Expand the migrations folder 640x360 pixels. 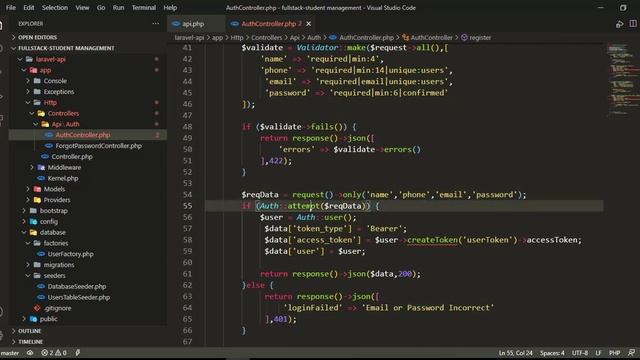[59, 265]
